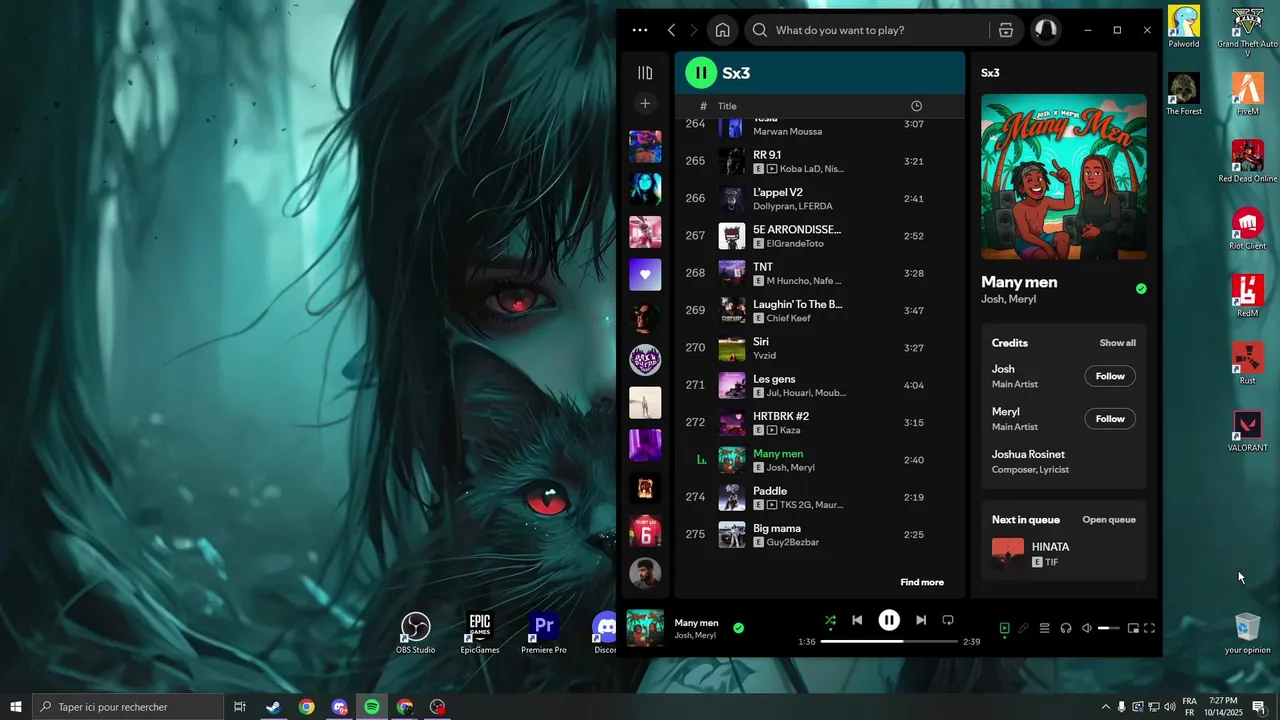Sort tracks by the Title column header
Viewport: 1280px width, 720px height.
tap(727, 106)
